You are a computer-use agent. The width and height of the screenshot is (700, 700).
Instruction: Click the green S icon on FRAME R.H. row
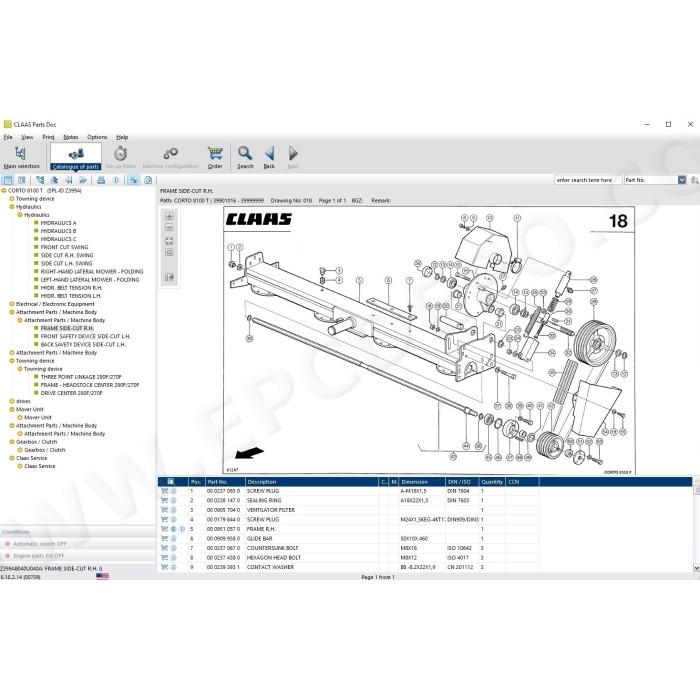[x=174, y=529]
